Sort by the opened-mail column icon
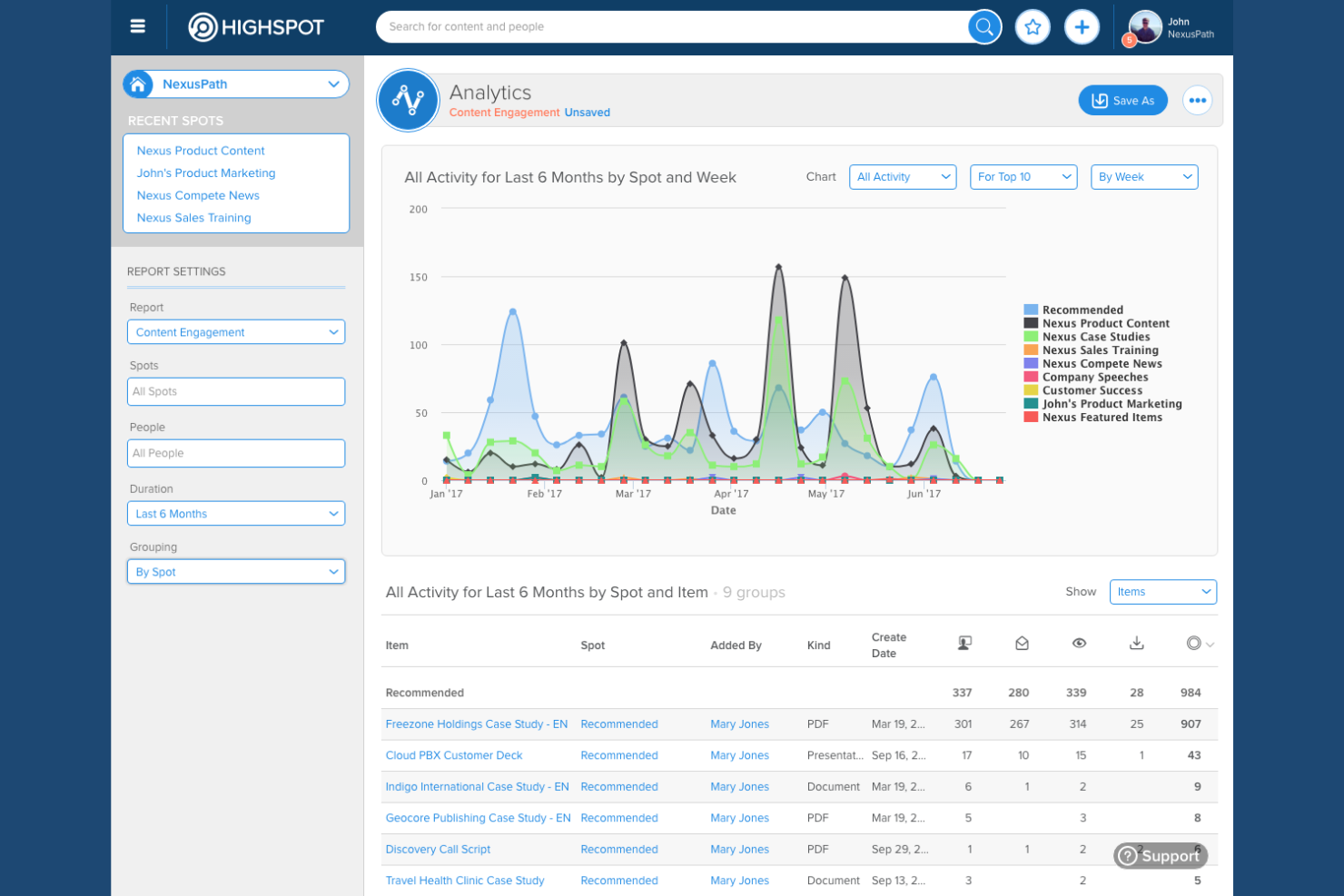1344x896 pixels. (1022, 643)
